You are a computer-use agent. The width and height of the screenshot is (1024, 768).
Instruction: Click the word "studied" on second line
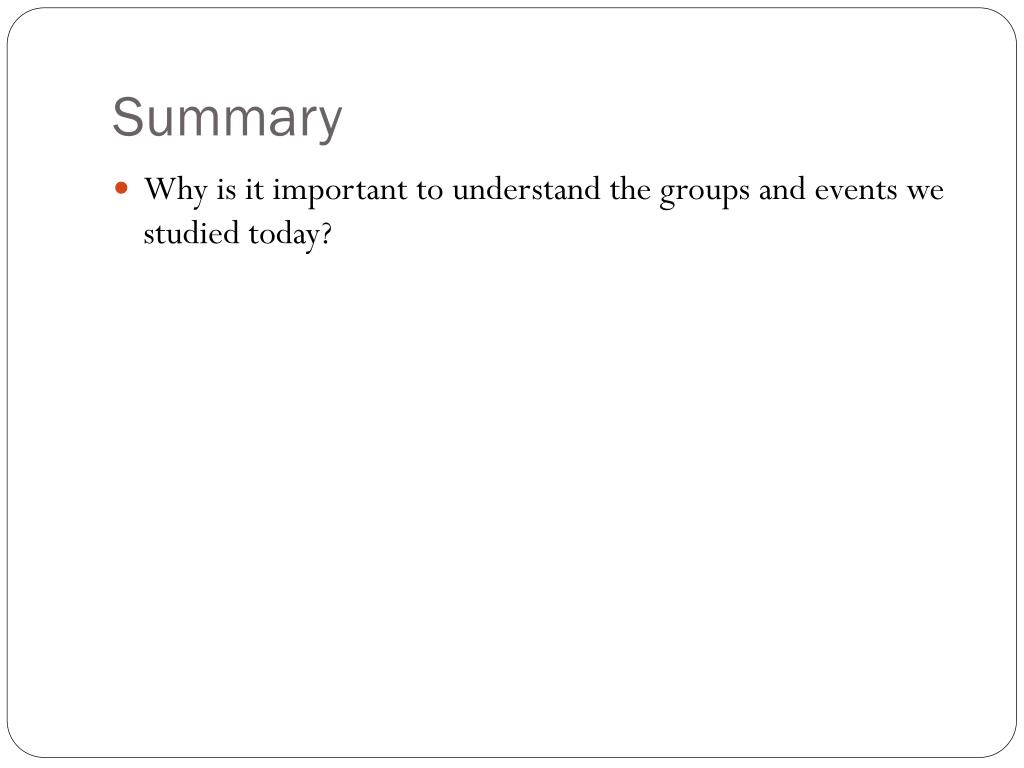(191, 233)
